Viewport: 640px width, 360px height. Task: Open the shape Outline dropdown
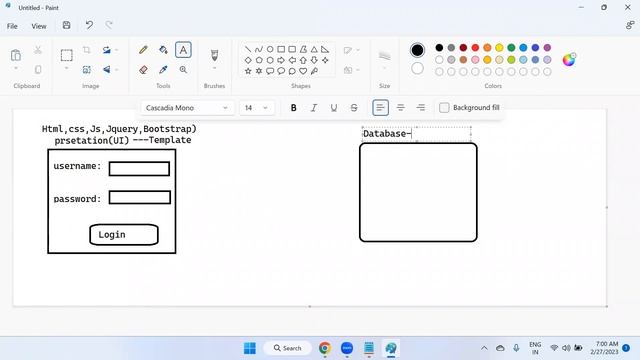coord(351,50)
